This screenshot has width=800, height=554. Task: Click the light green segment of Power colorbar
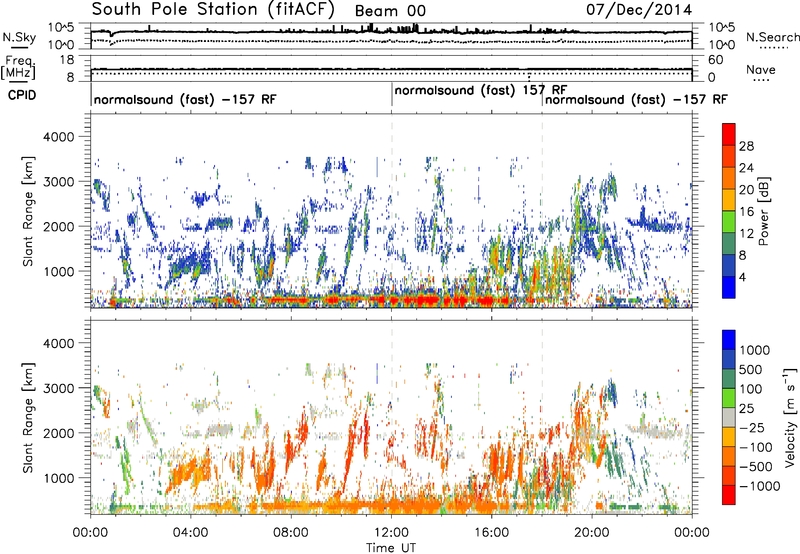click(x=729, y=221)
